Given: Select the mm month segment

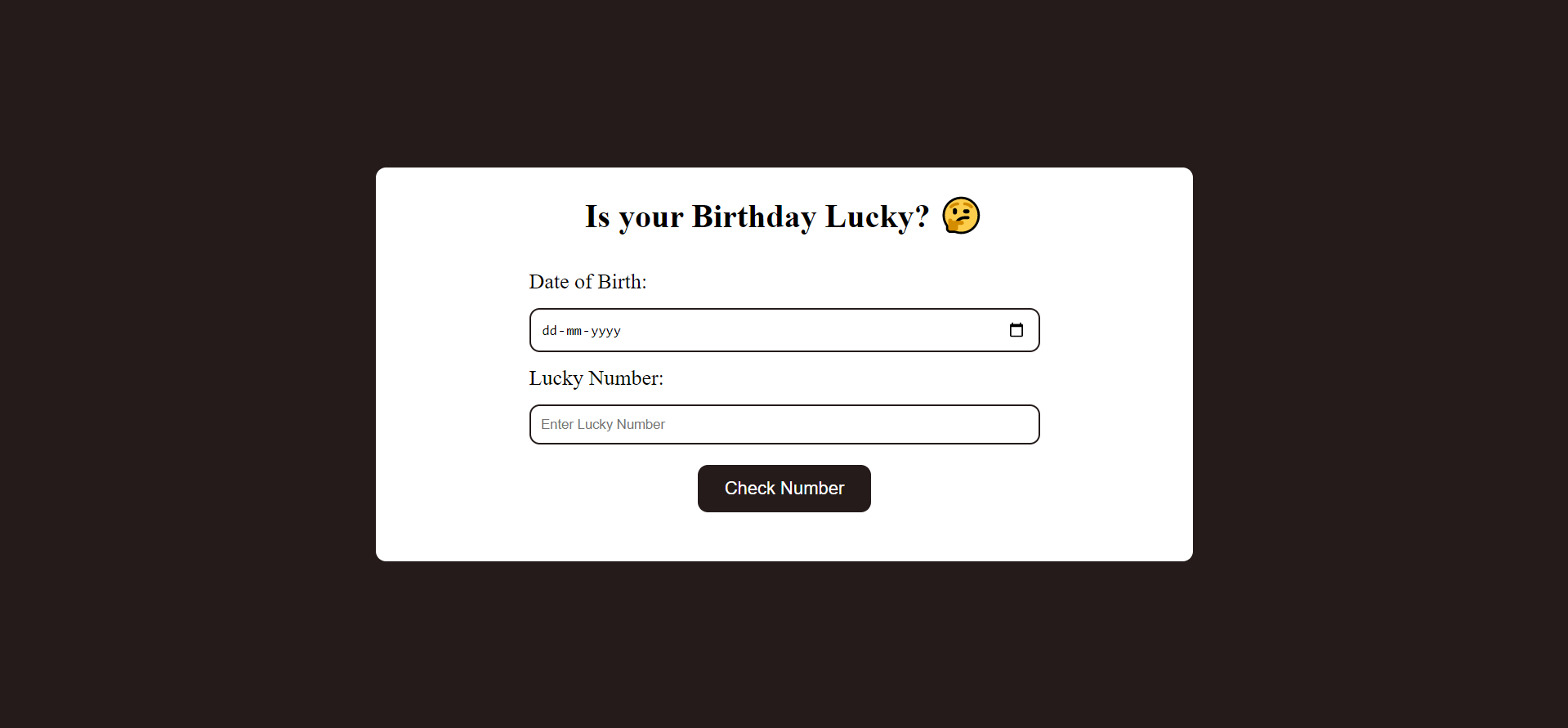Looking at the screenshot, I should [x=574, y=331].
